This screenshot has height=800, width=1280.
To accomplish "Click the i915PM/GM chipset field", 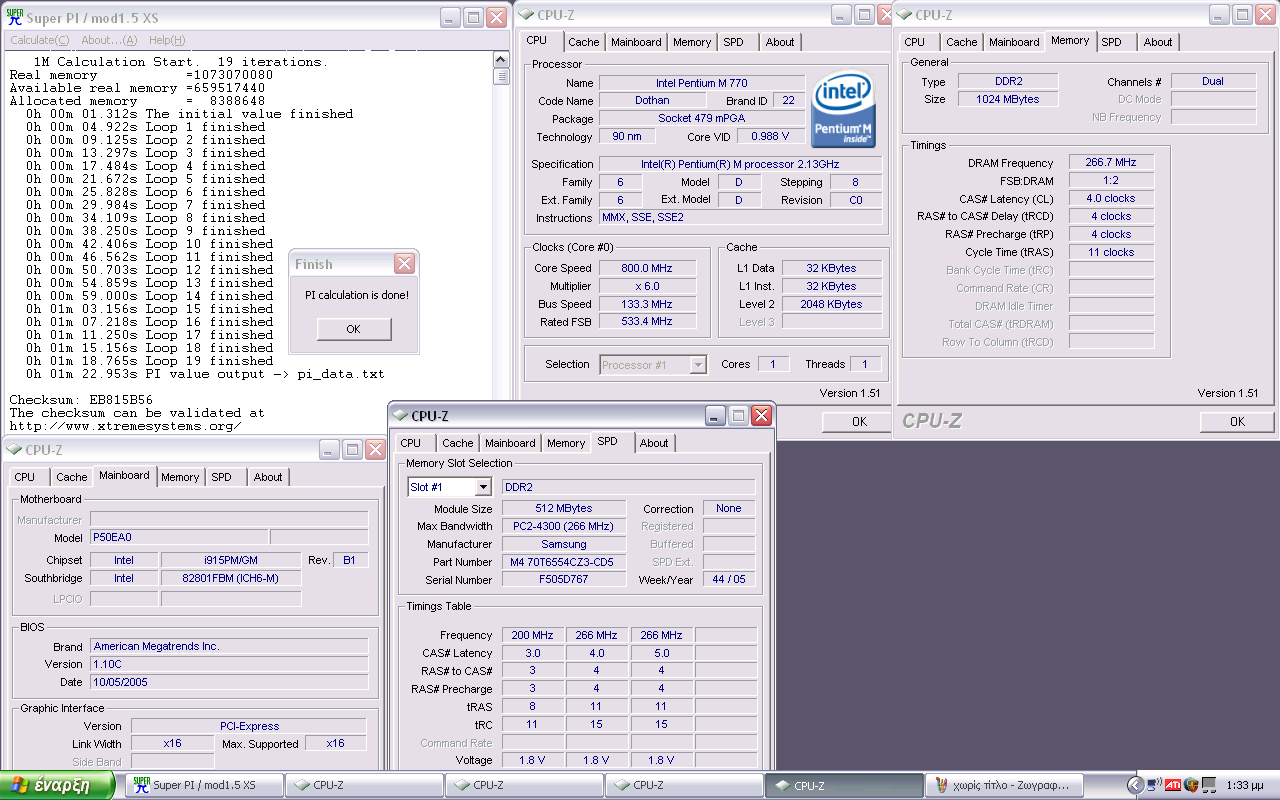I will (231, 560).
